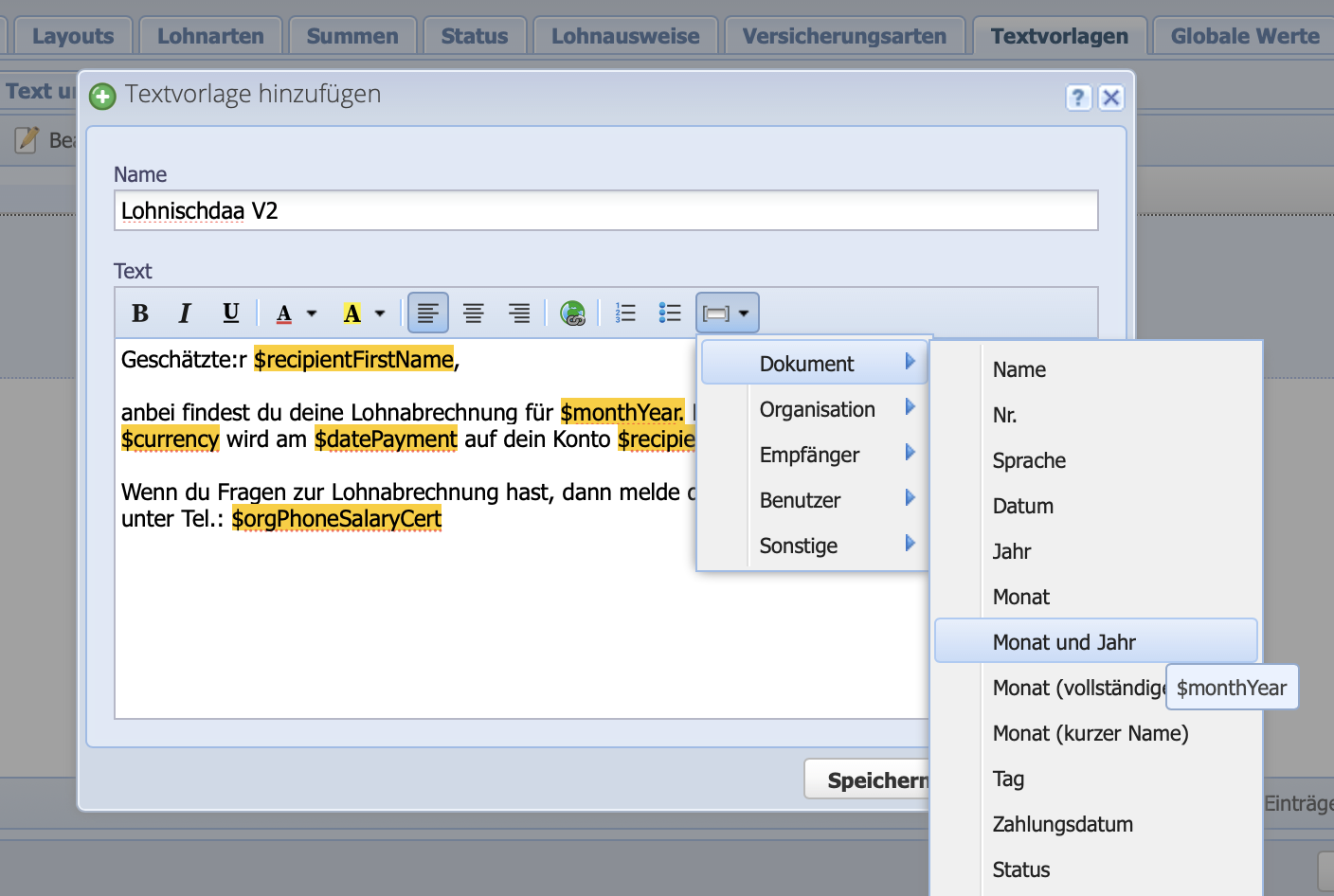Image resolution: width=1334 pixels, height=896 pixels.
Task: Create a numbered list
Action: (625, 313)
